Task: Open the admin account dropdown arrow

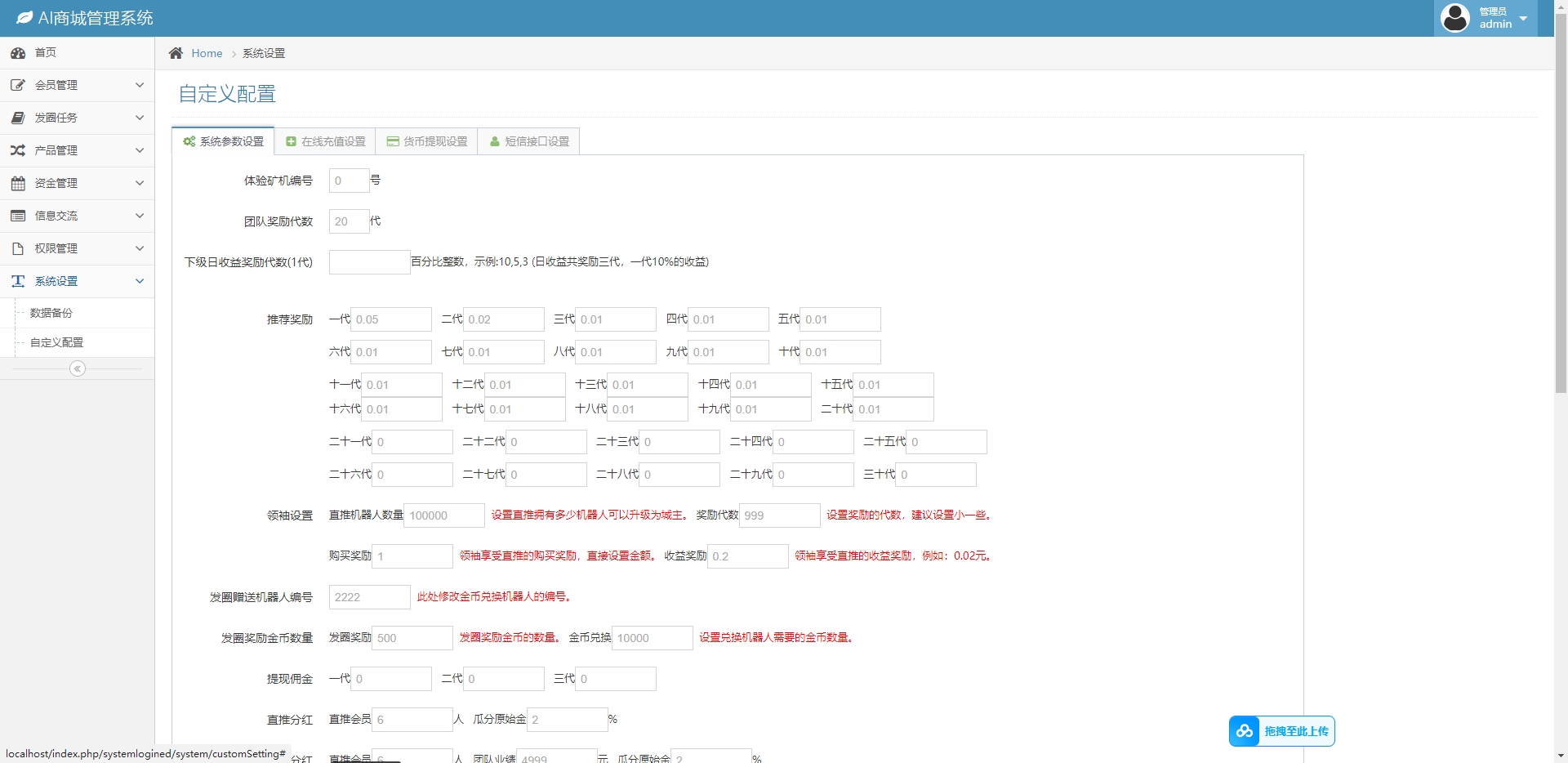Action: point(1523,19)
